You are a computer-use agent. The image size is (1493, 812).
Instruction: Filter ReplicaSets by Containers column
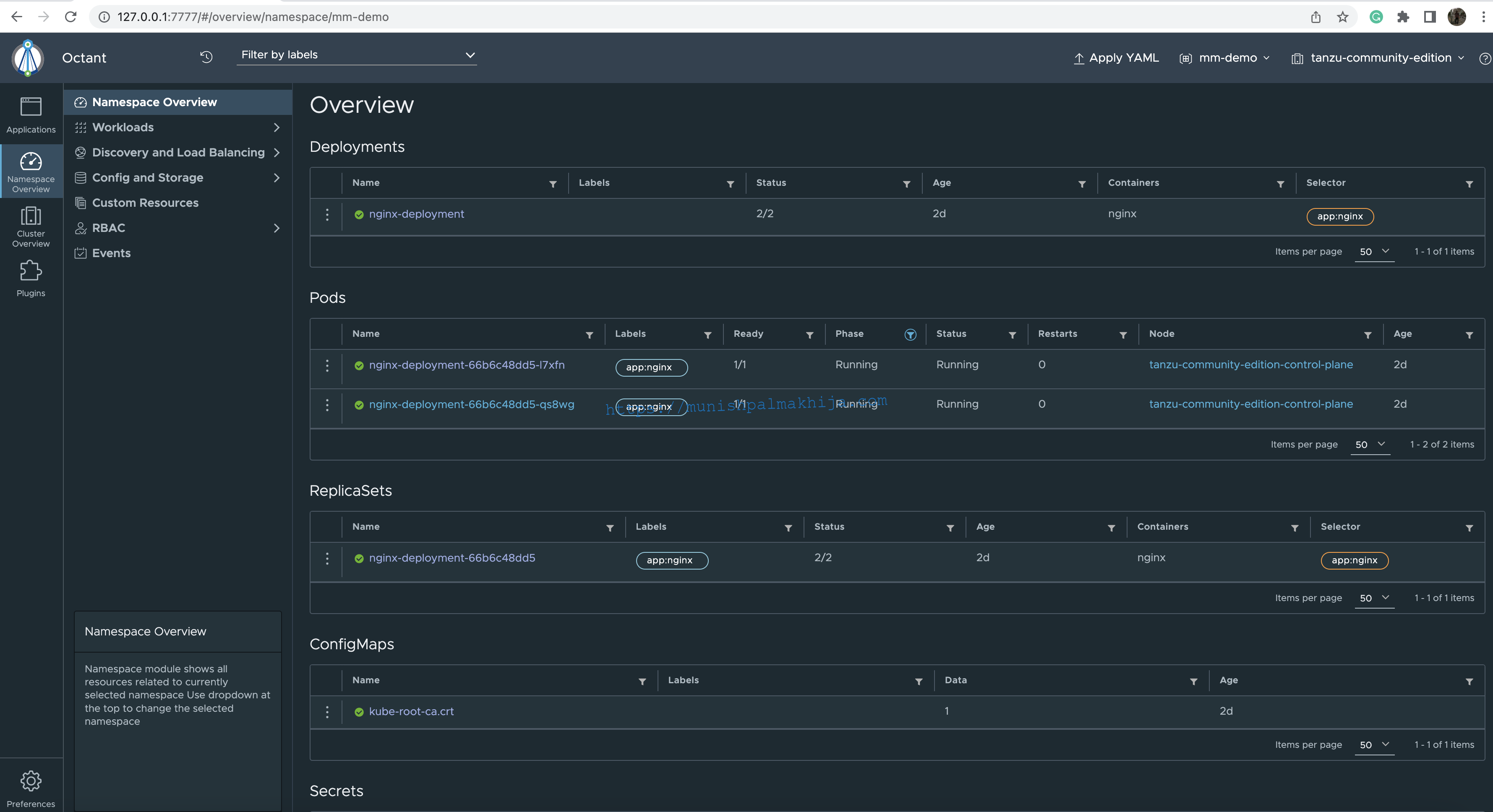(x=1294, y=528)
